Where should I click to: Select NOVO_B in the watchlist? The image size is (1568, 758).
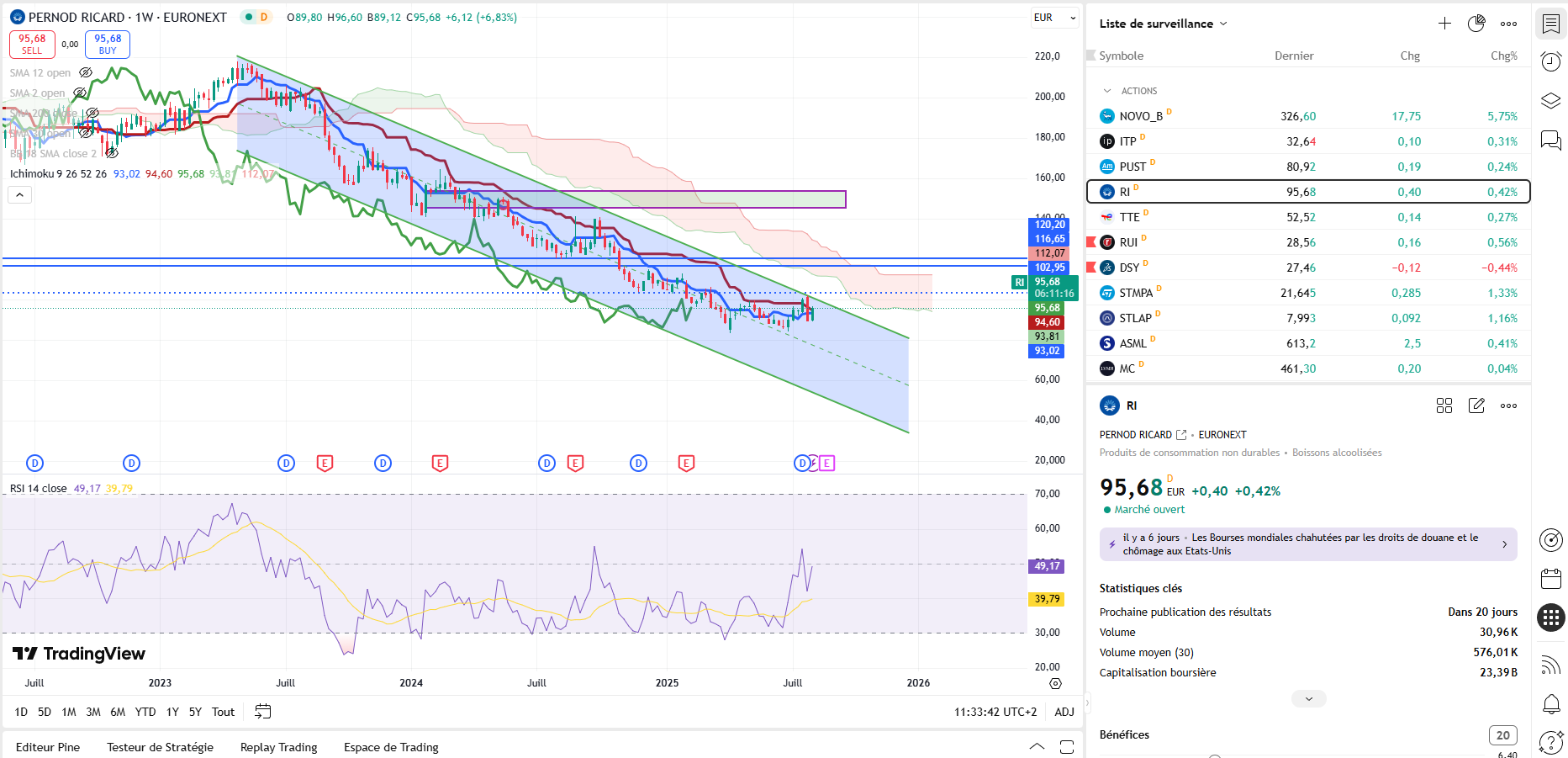tap(1308, 116)
